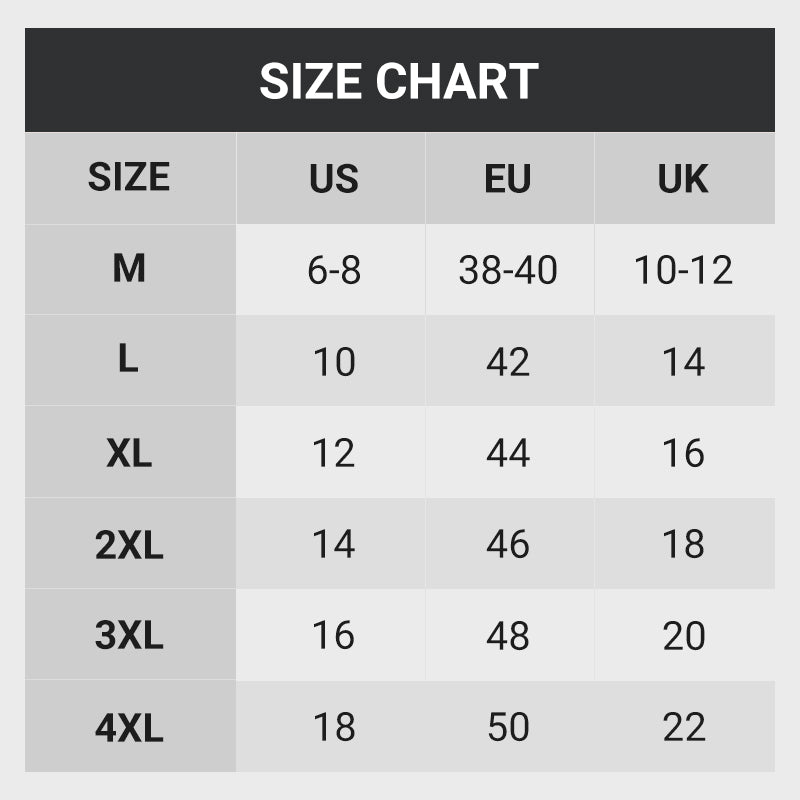Select the EU 38-40 cell
The height and width of the screenshot is (800, 800).
tap(508, 270)
